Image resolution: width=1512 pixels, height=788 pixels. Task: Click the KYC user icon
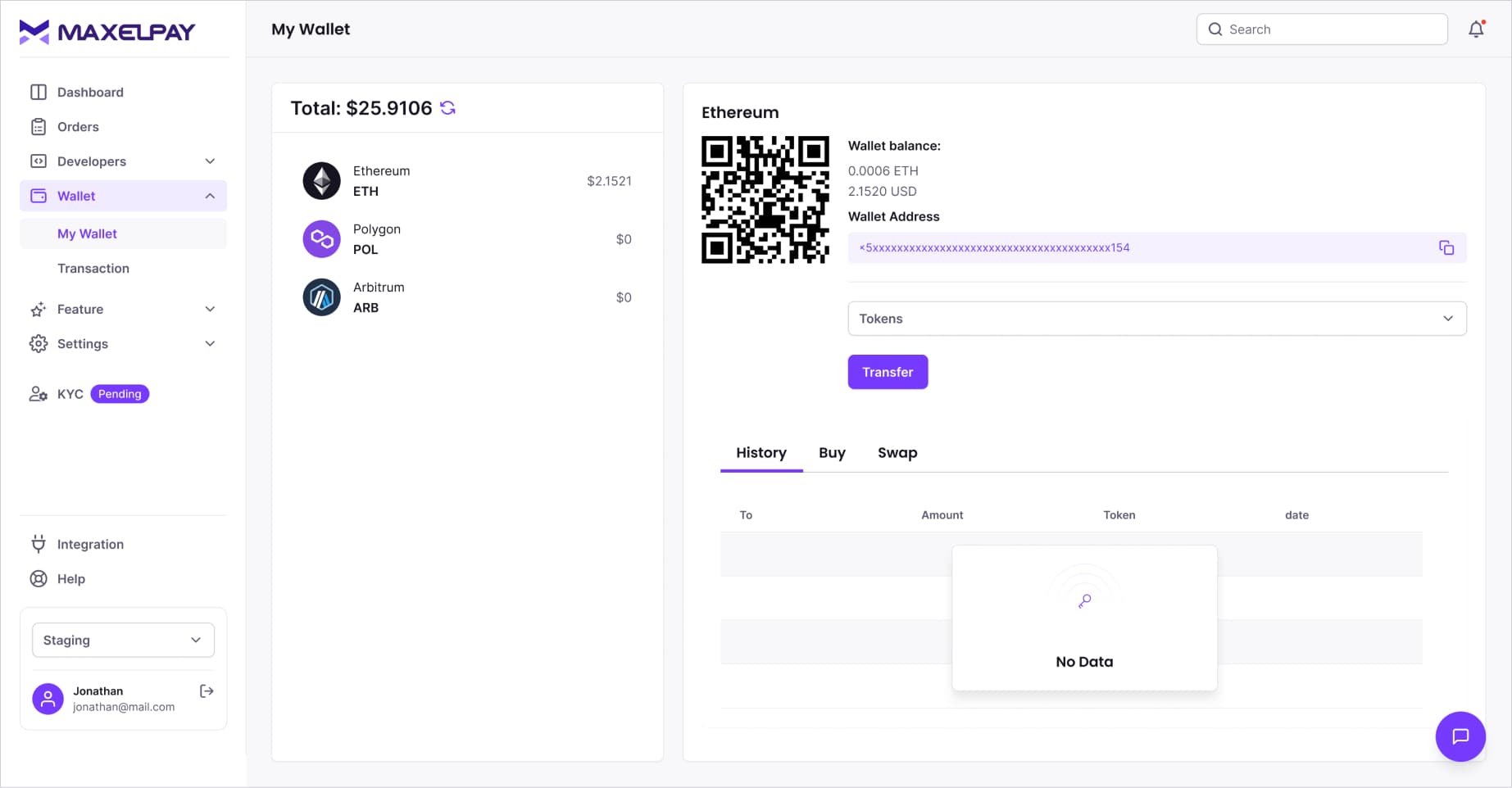pyautogui.click(x=39, y=394)
